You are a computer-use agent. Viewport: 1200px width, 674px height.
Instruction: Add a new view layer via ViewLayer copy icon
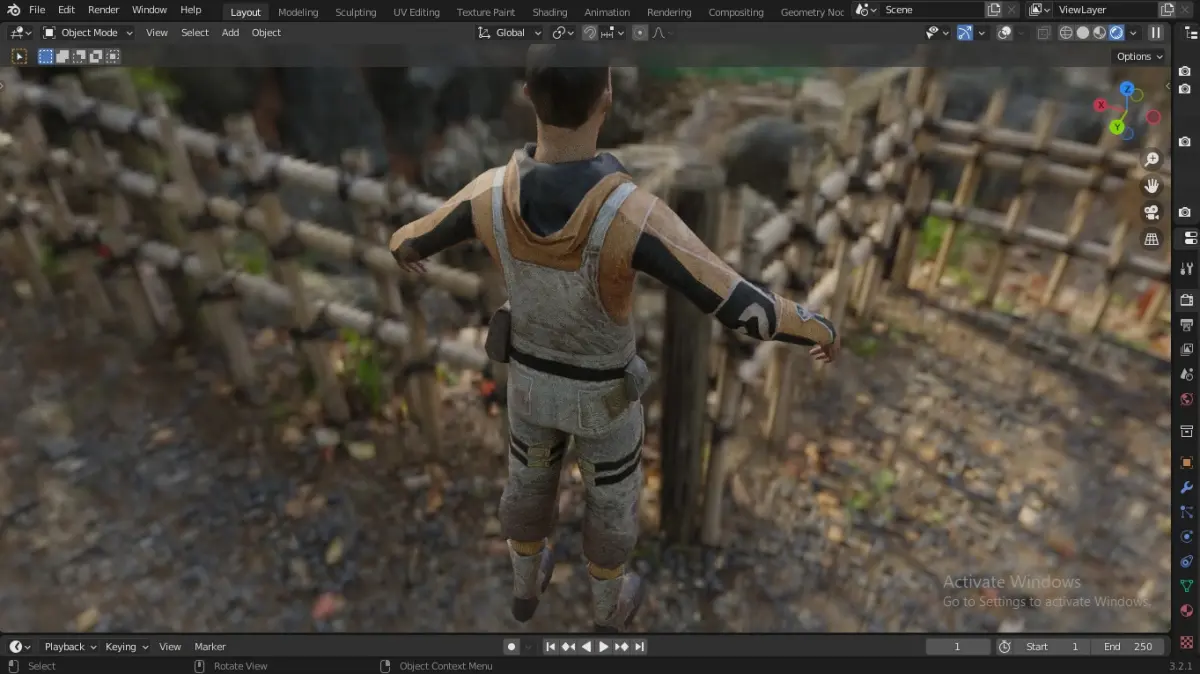tap(1166, 10)
